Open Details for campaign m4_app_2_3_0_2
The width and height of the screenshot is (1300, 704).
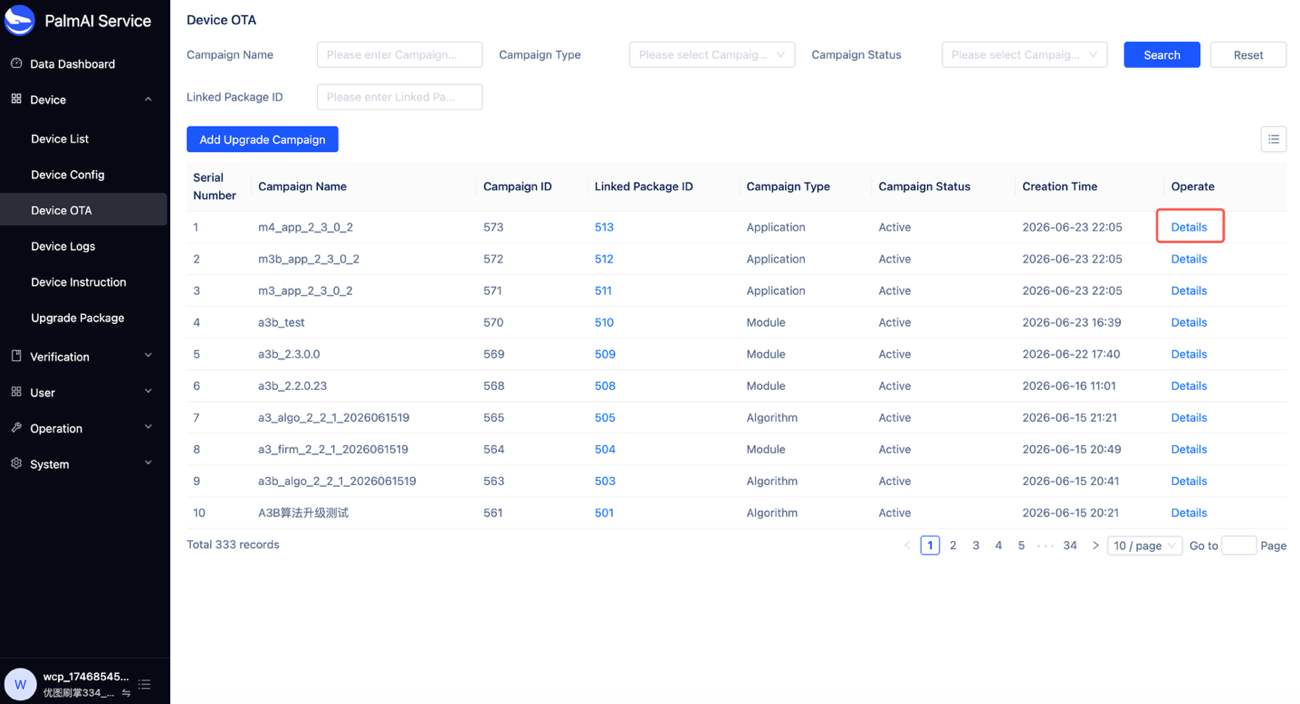click(1189, 227)
